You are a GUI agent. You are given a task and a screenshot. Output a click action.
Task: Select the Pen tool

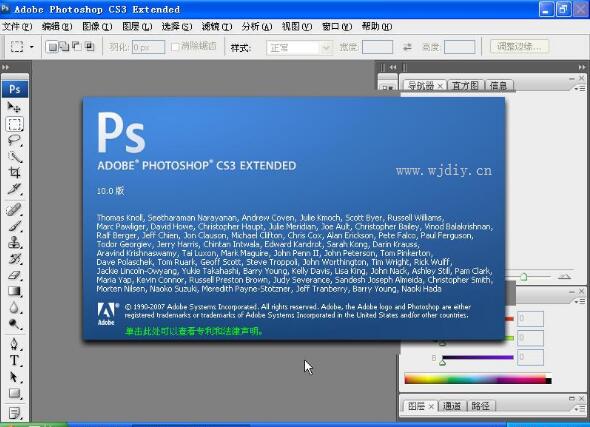pos(14,344)
